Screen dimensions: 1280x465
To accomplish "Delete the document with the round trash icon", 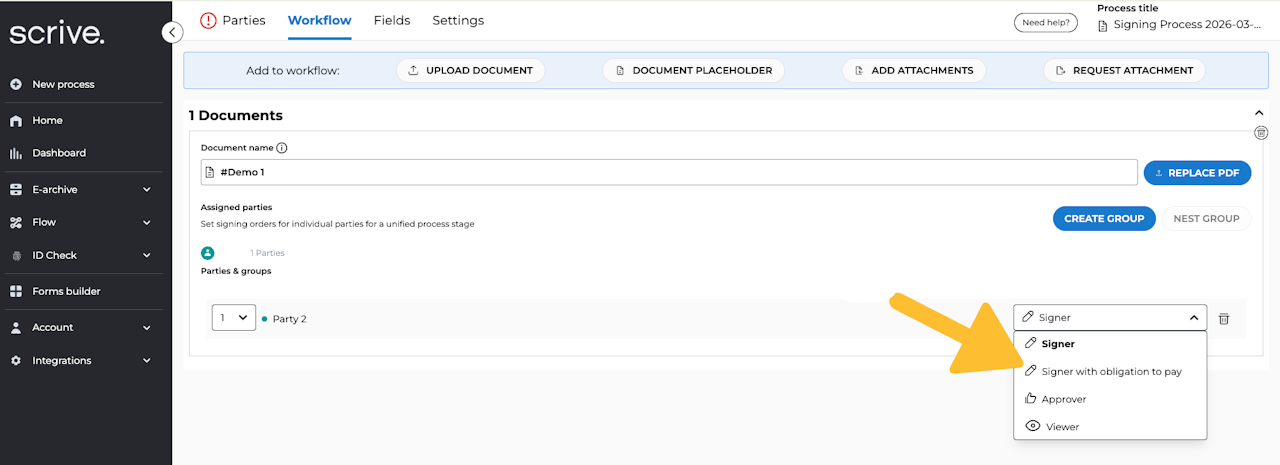I will 1261,133.
